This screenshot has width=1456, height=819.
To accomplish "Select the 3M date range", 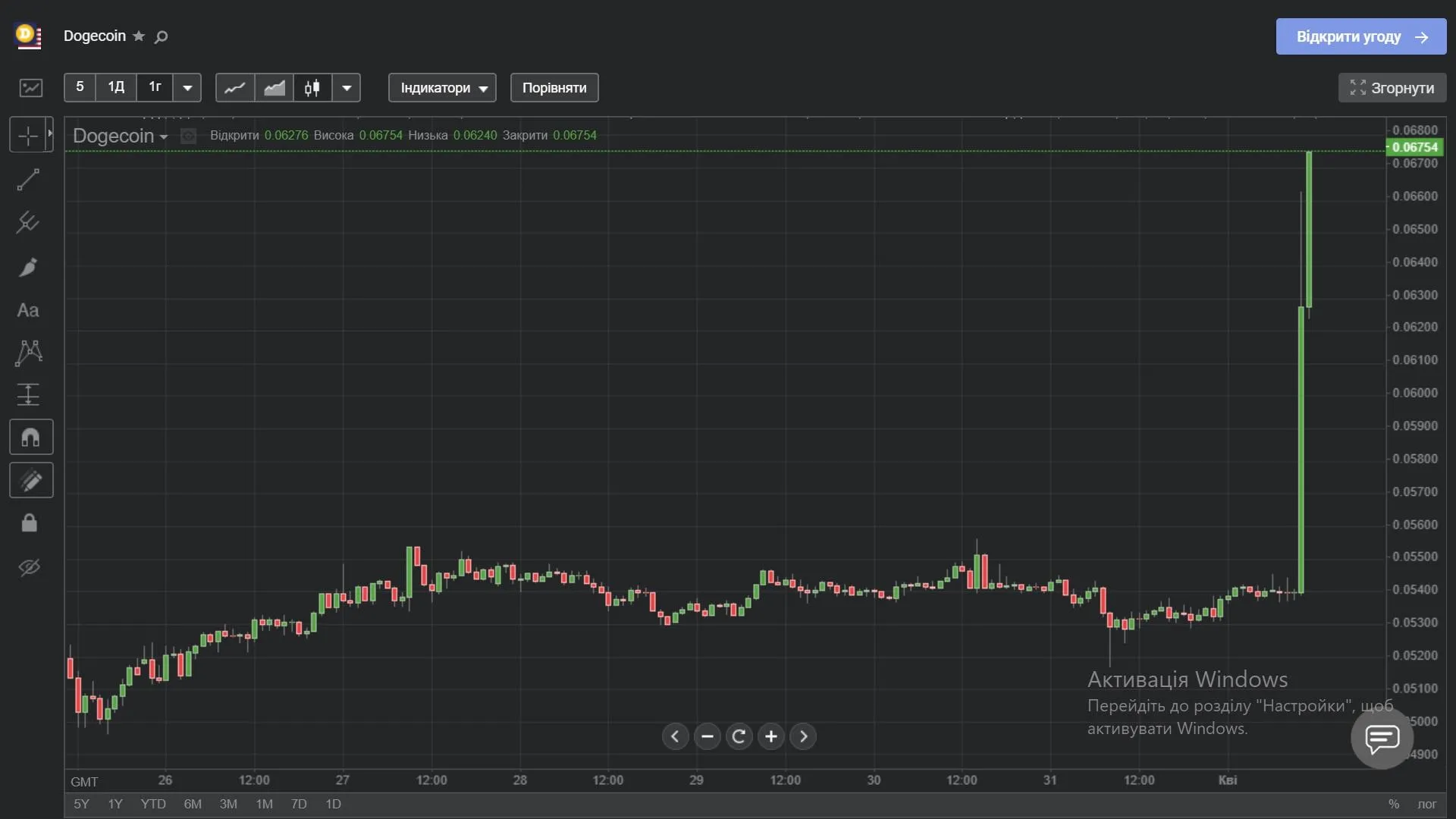I will [x=228, y=804].
